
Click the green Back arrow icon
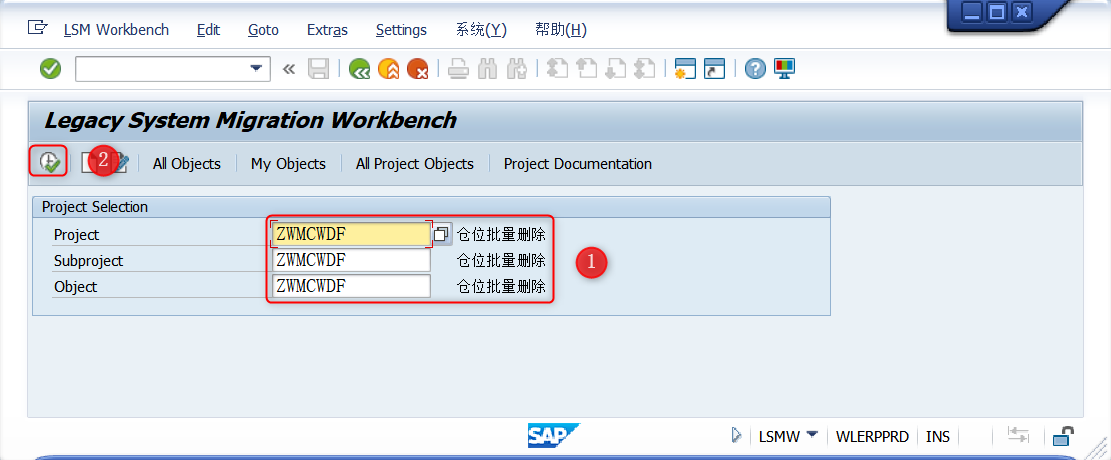360,69
